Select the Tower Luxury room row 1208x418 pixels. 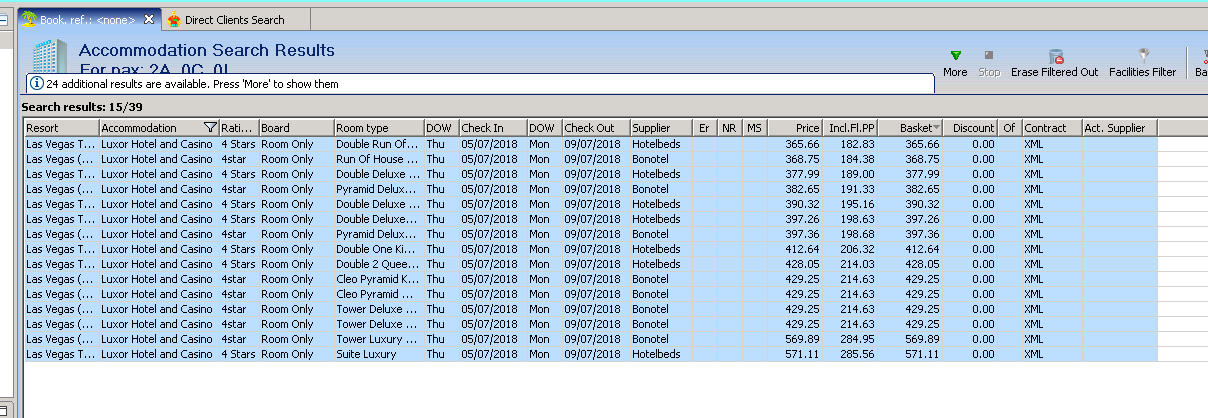(x=590, y=339)
